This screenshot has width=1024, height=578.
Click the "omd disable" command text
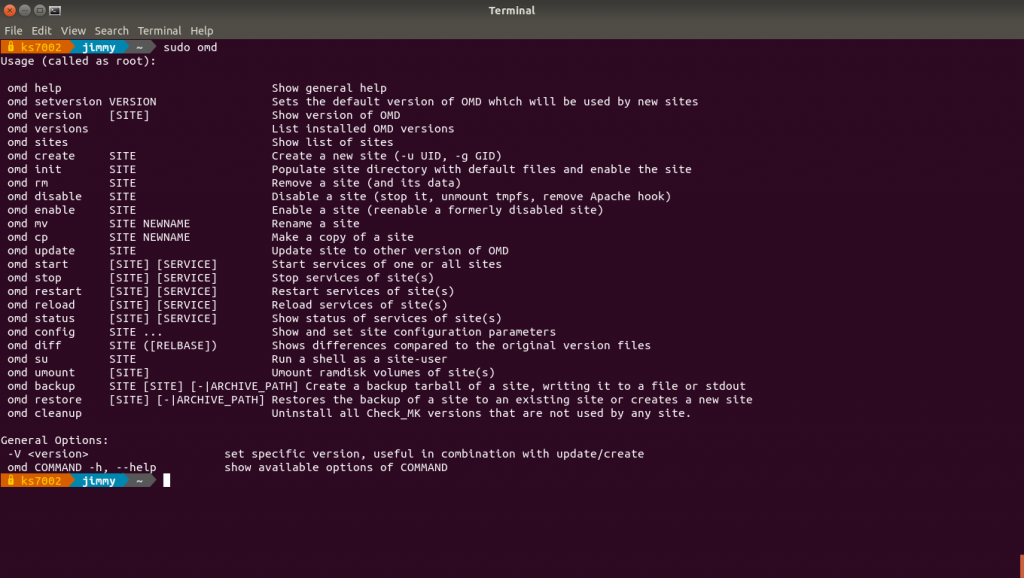tap(44, 197)
